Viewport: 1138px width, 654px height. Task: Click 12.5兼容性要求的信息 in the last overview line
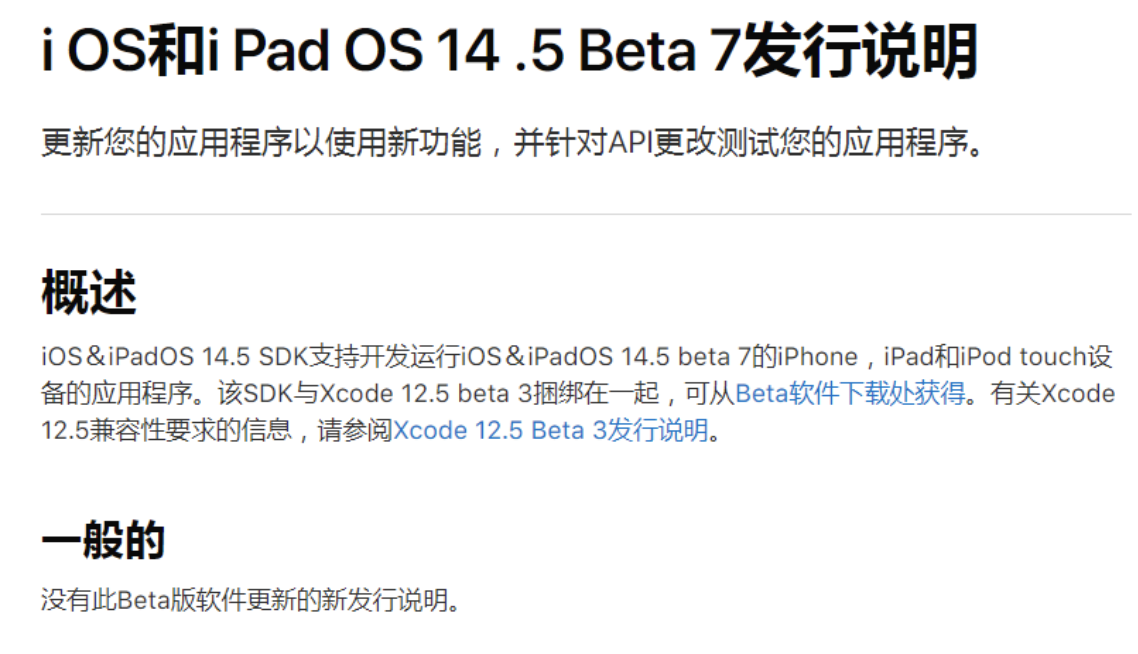[x=166, y=430]
